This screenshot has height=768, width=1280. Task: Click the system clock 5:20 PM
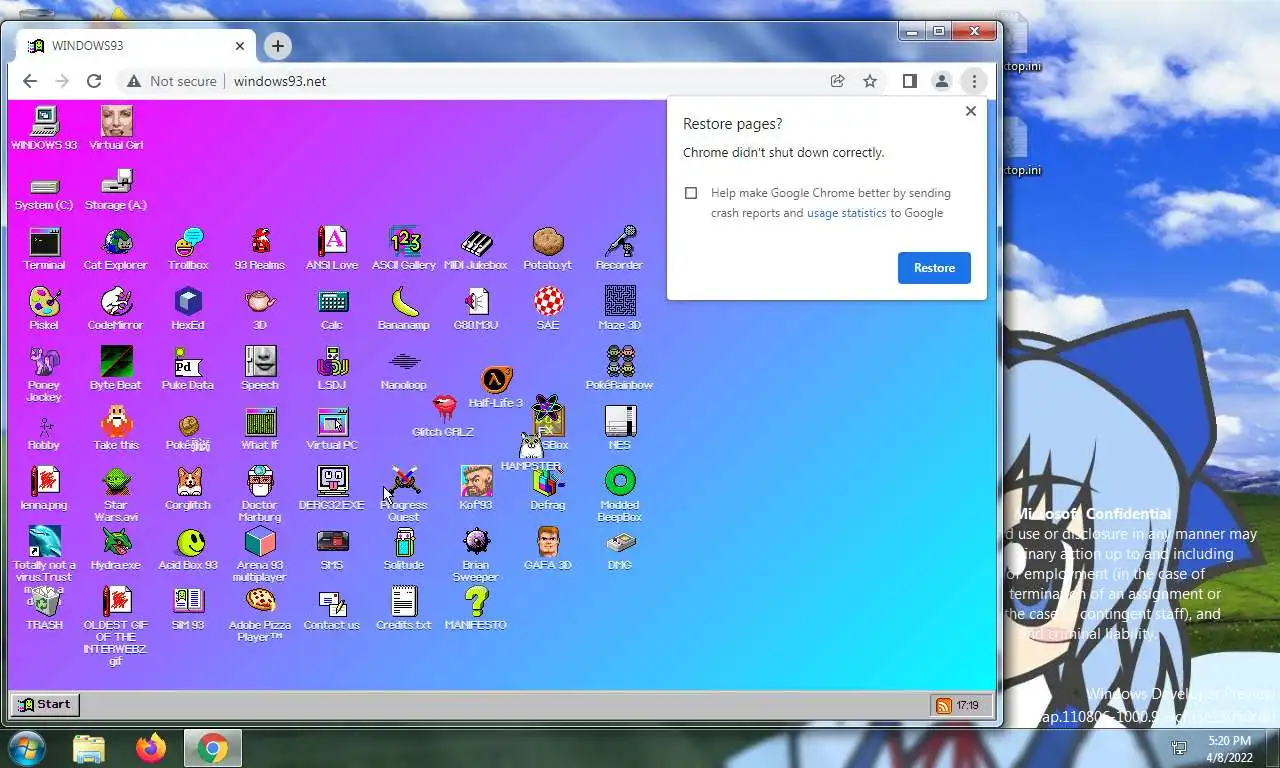point(1229,741)
